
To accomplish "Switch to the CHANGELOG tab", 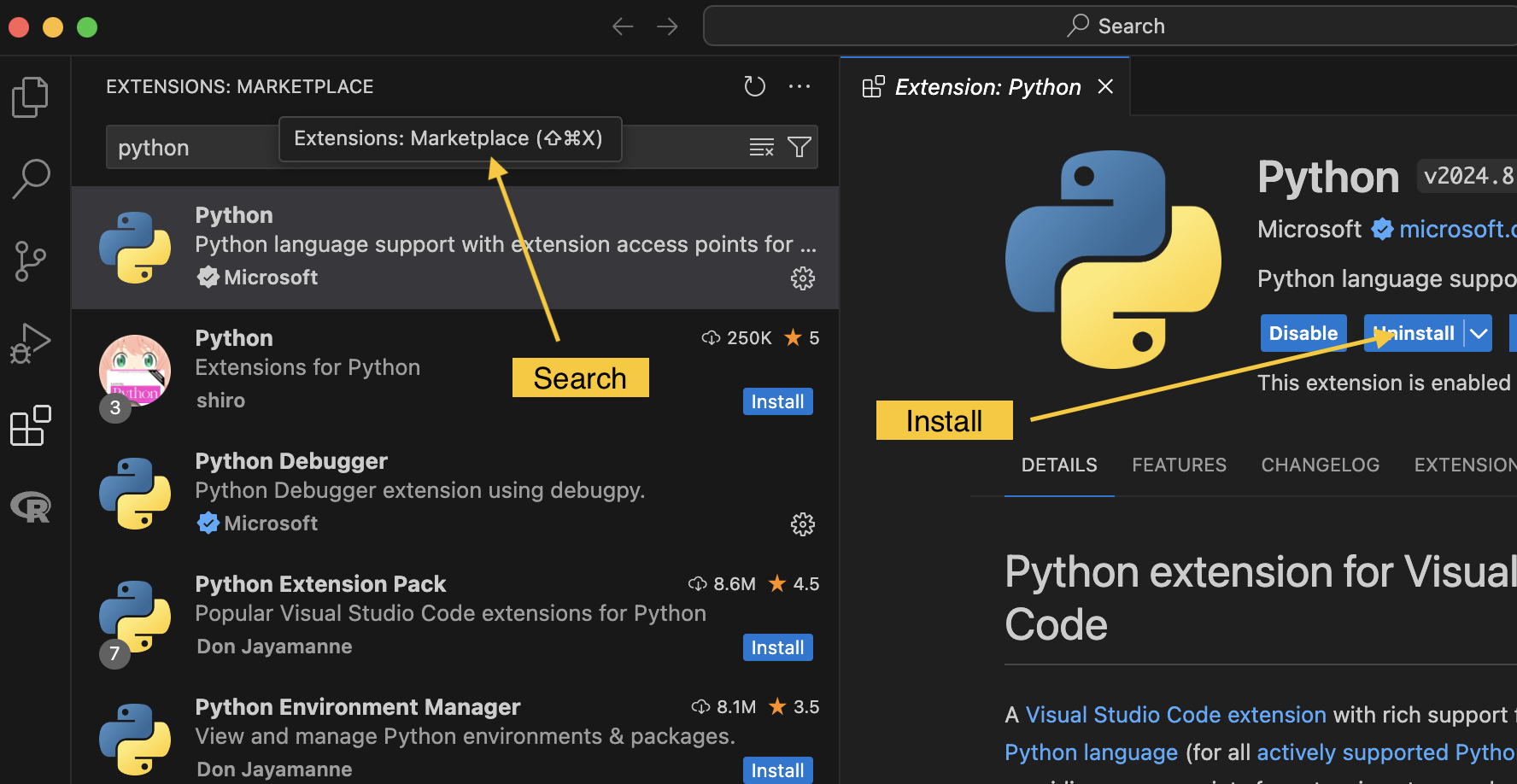I will click(x=1320, y=465).
